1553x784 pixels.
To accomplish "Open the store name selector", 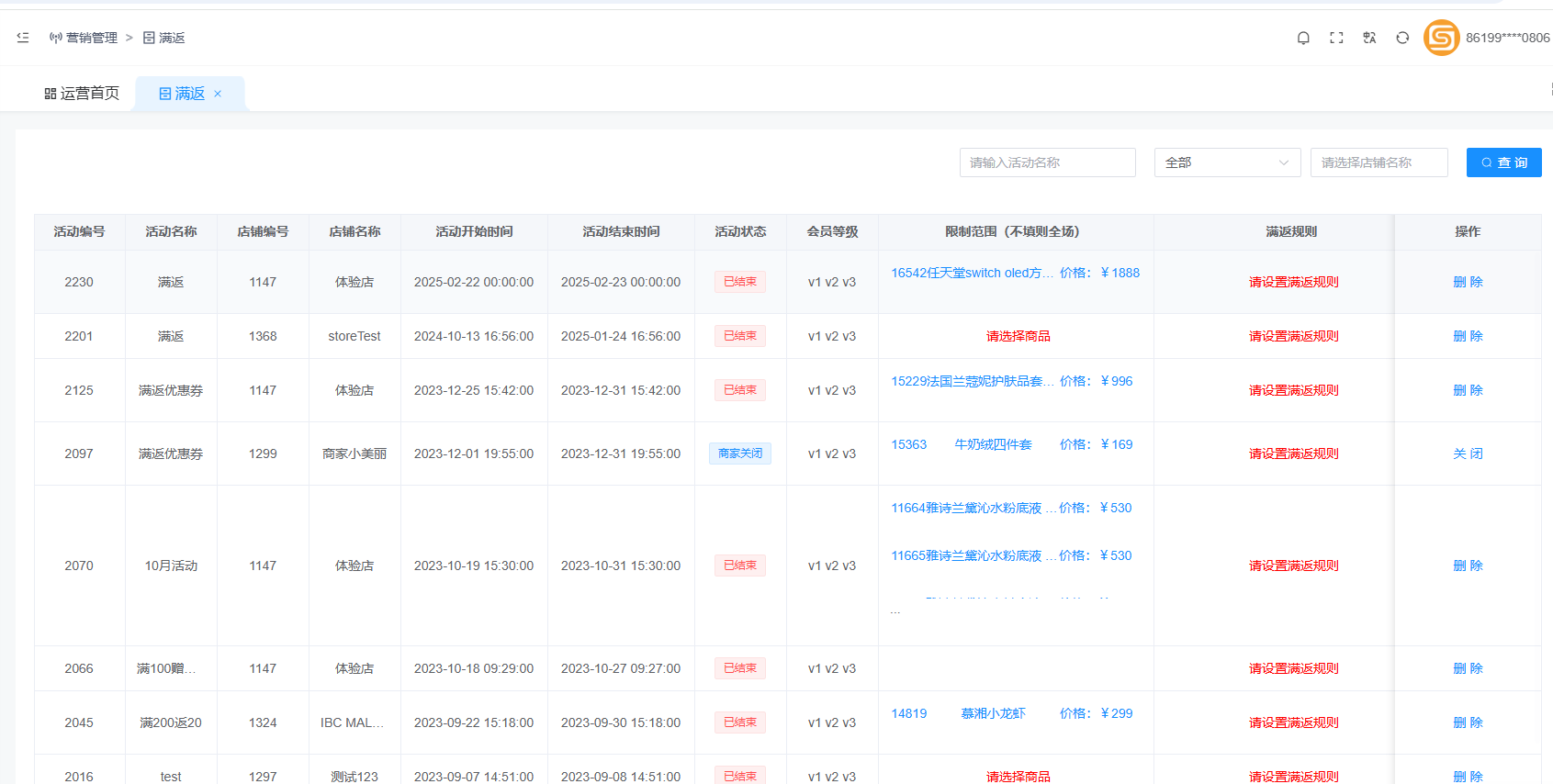I will (x=1379, y=162).
